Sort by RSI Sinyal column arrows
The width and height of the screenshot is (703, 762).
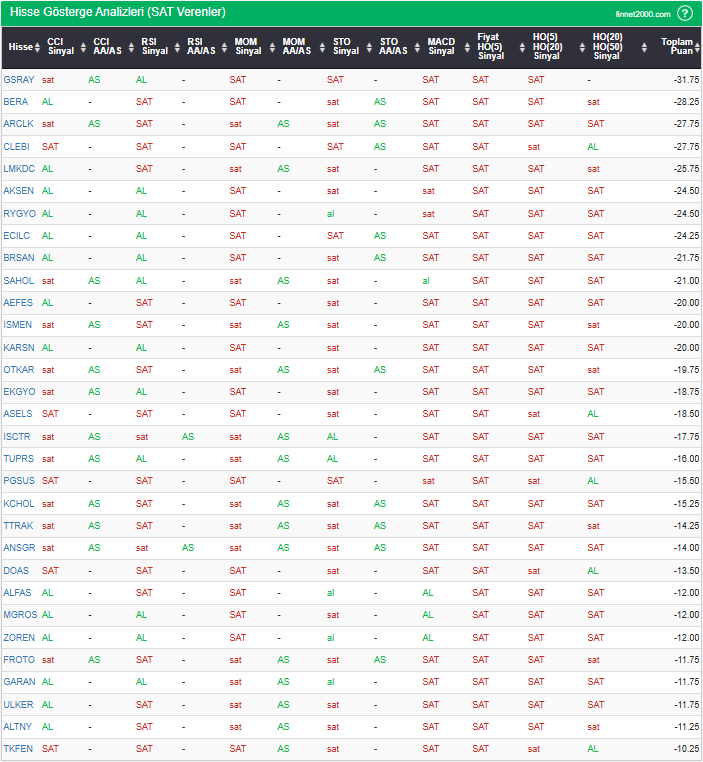177,47
